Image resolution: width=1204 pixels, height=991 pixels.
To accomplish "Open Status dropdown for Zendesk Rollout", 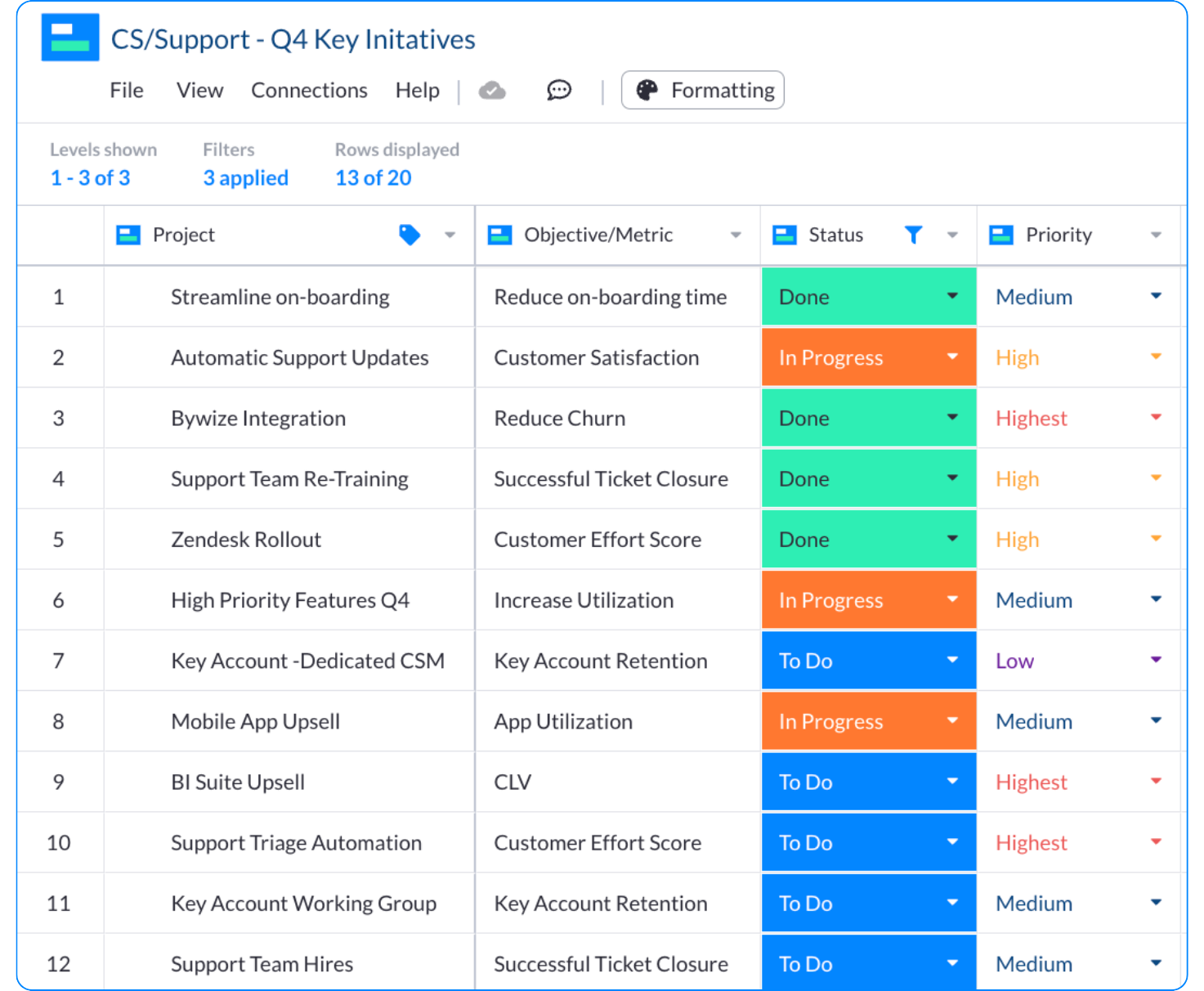I will (x=952, y=539).
